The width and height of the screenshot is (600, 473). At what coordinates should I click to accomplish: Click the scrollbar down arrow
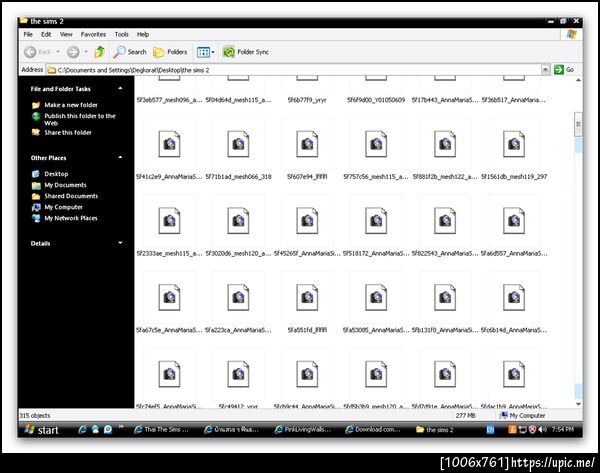(578, 404)
